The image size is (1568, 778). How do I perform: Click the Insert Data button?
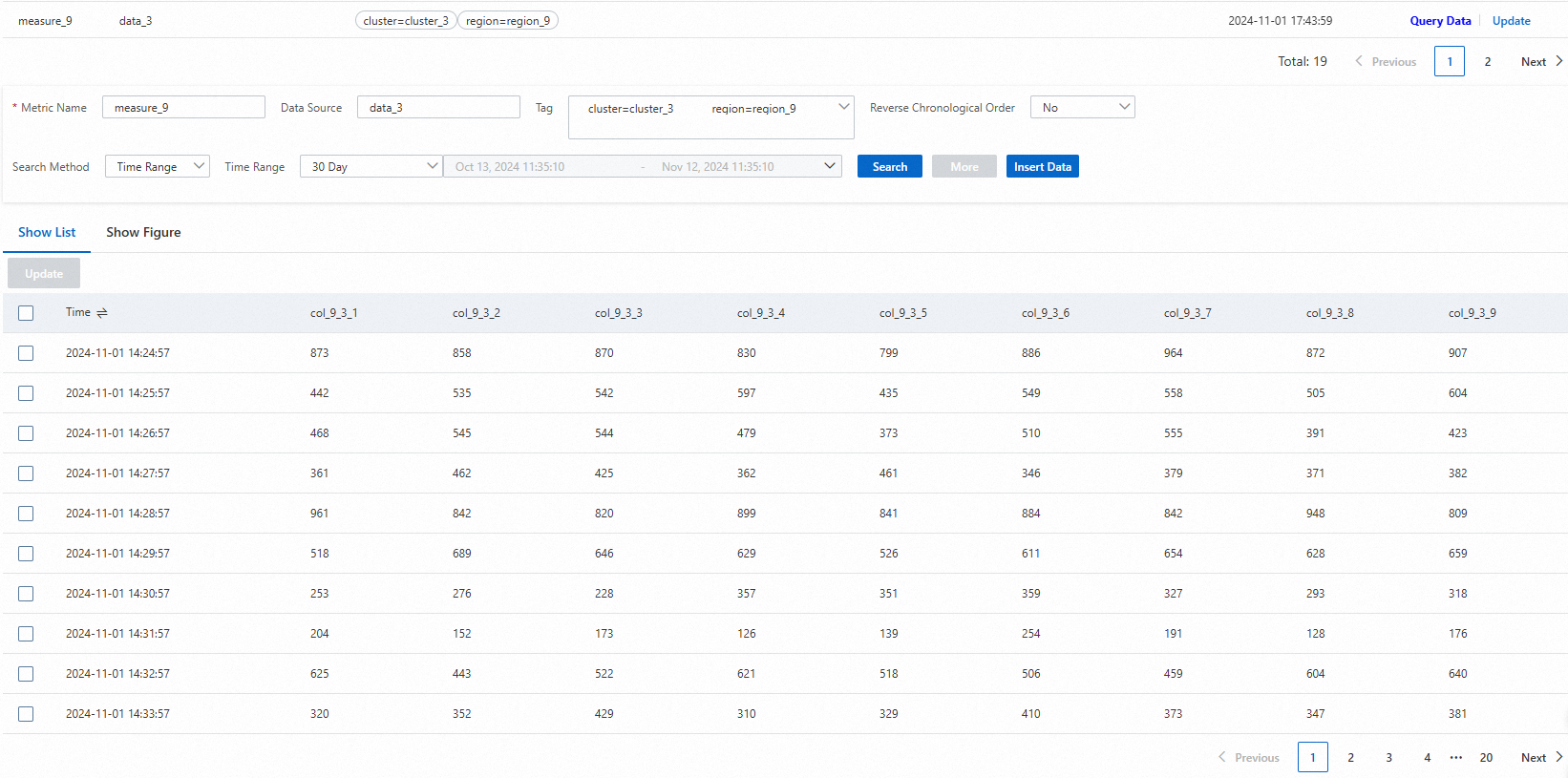(1042, 166)
